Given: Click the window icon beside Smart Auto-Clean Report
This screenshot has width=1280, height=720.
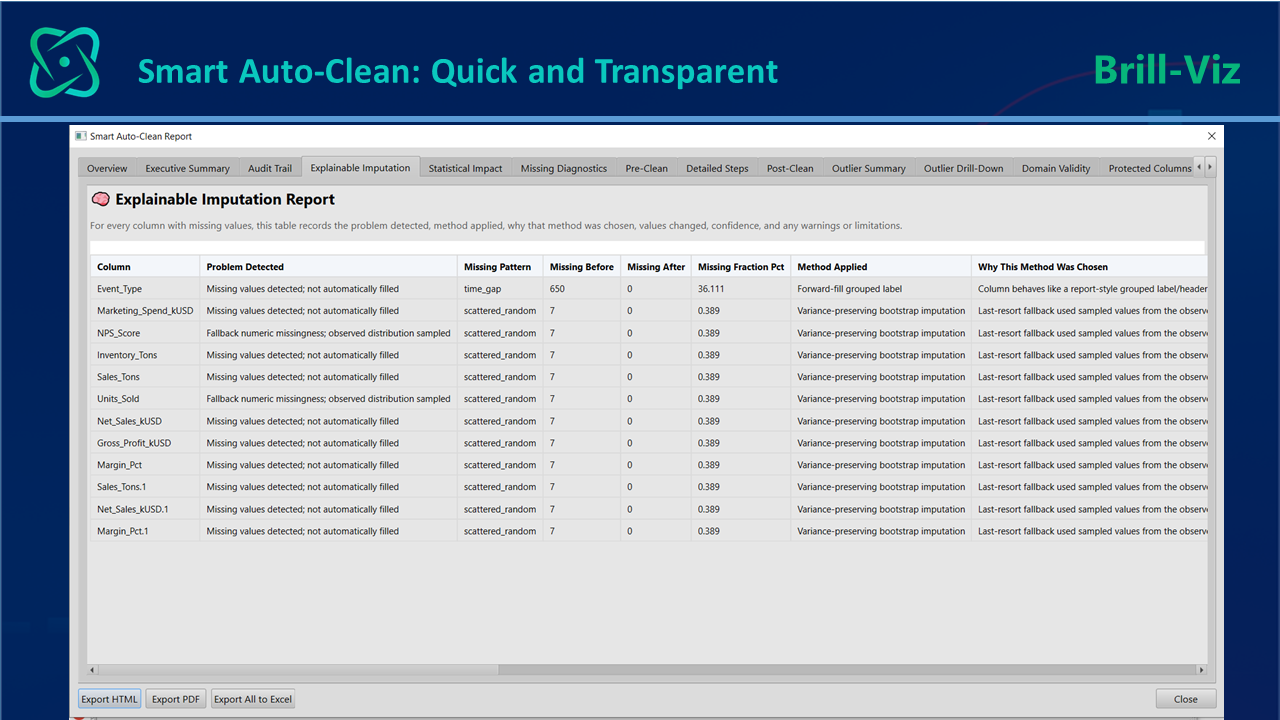Looking at the screenshot, I should [x=81, y=136].
